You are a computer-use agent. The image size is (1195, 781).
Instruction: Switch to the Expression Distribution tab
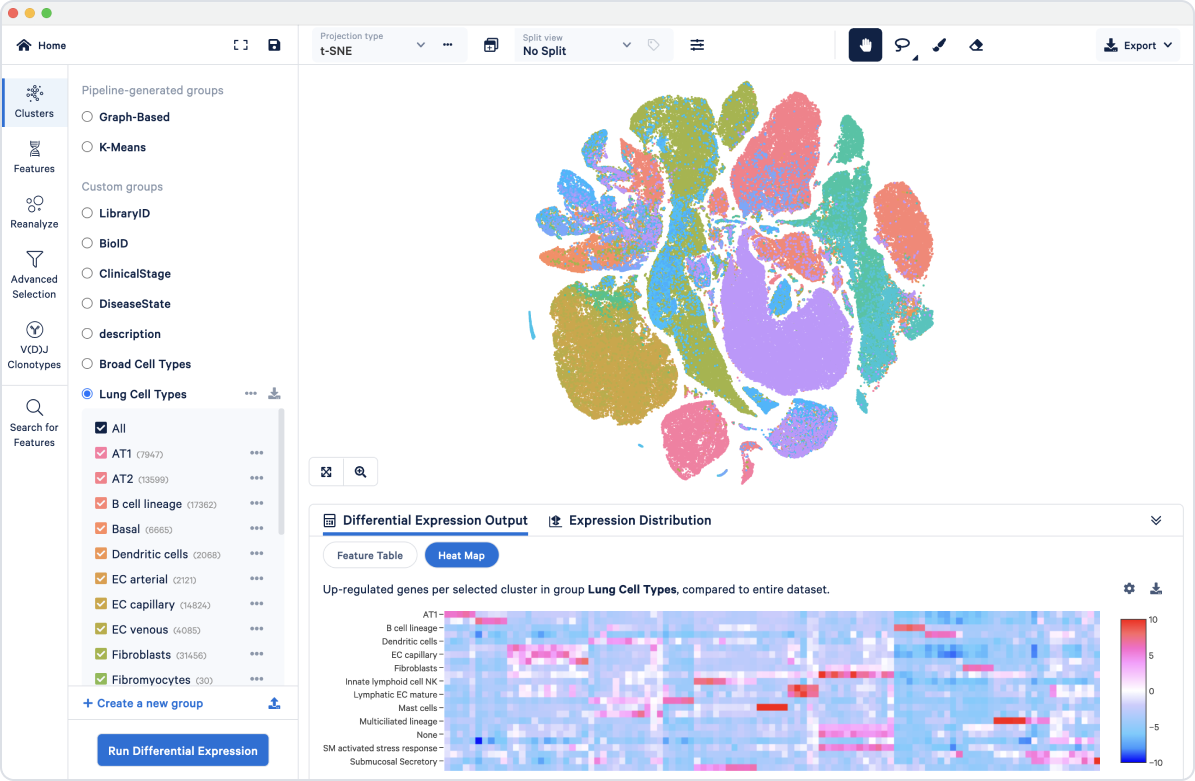click(630, 520)
